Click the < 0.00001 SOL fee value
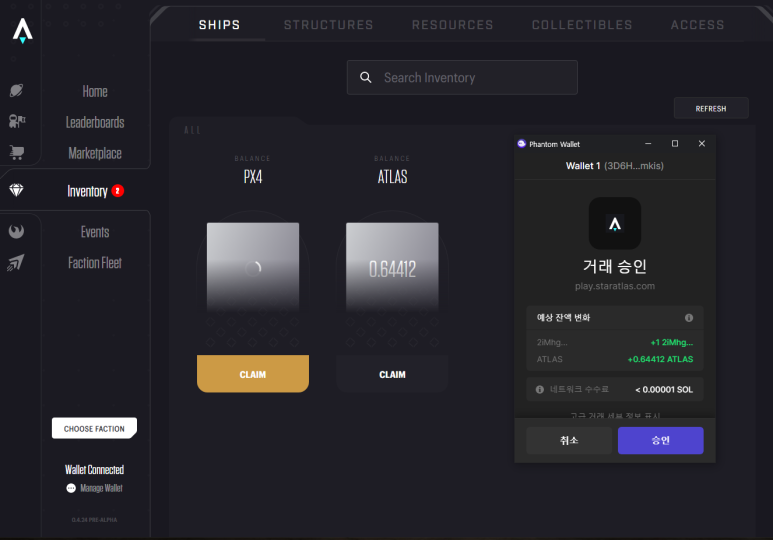The image size is (773, 540). coord(664,390)
